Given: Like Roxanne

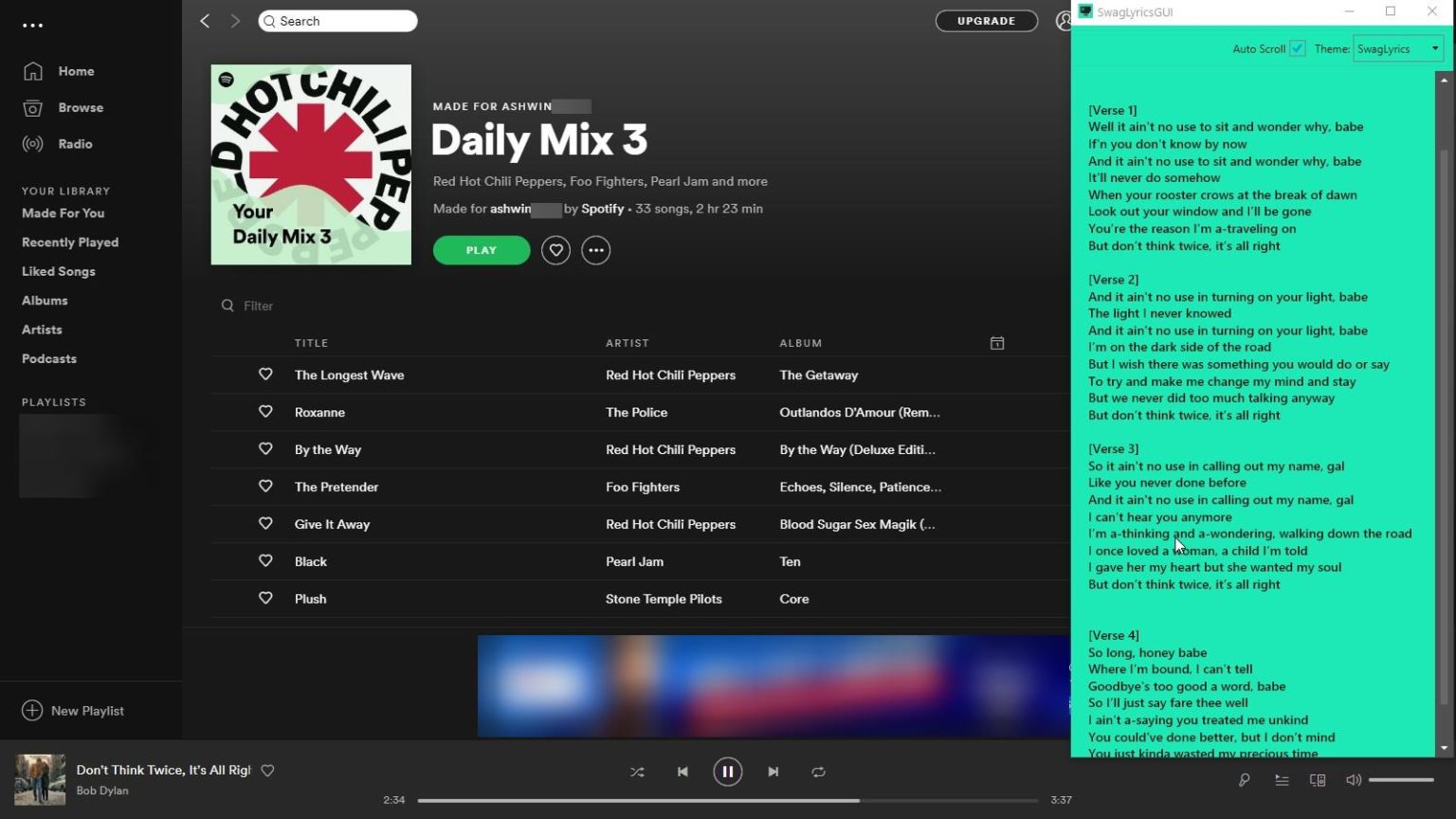Looking at the screenshot, I should pos(265,411).
